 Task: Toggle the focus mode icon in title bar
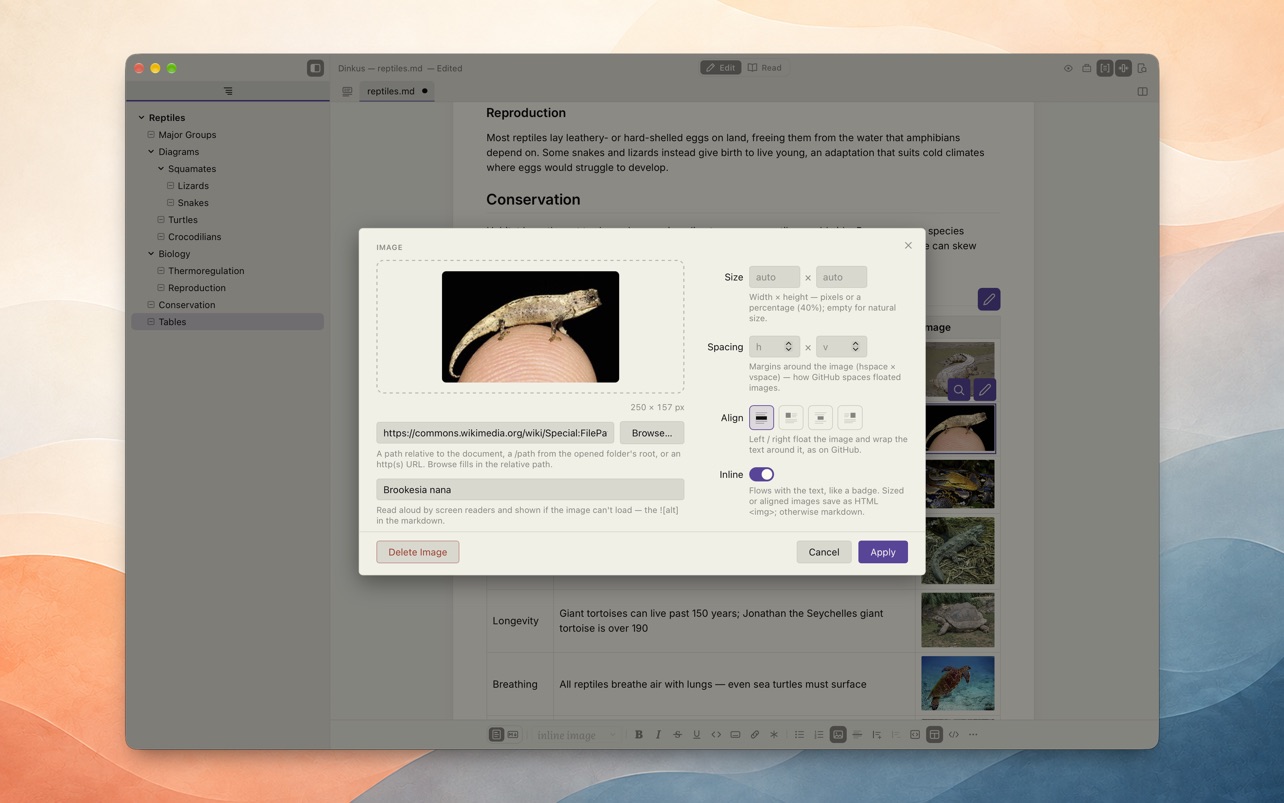1105,68
